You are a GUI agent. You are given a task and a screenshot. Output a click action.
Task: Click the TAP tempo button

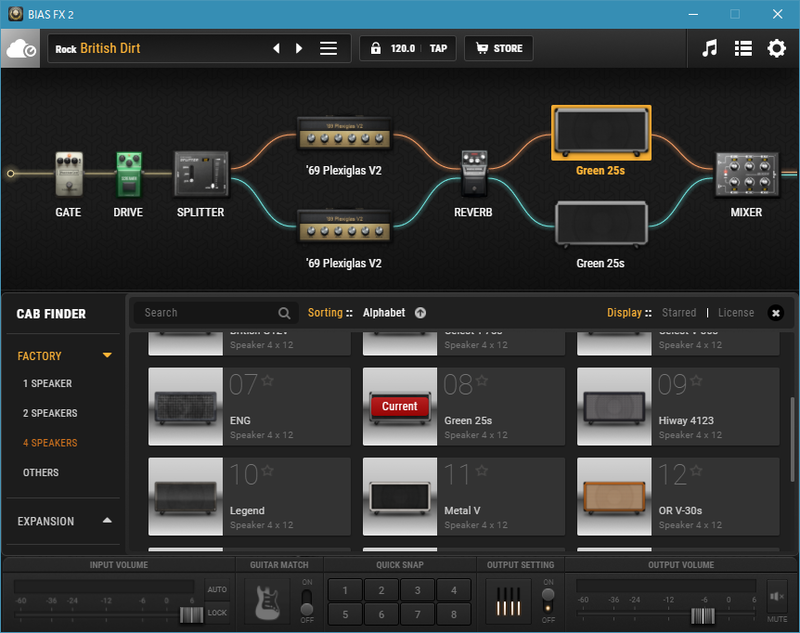tap(438, 48)
